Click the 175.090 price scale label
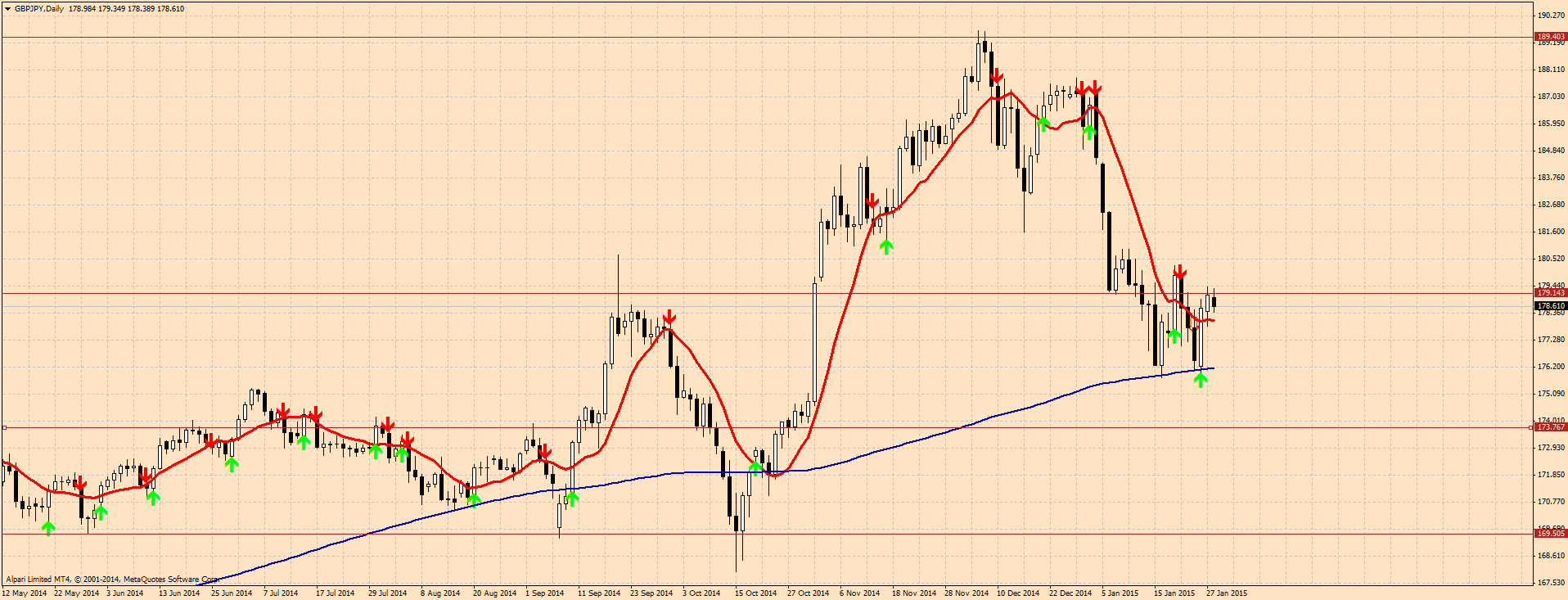Image resolution: width=1568 pixels, height=600 pixels. [x=1552, y=394]
